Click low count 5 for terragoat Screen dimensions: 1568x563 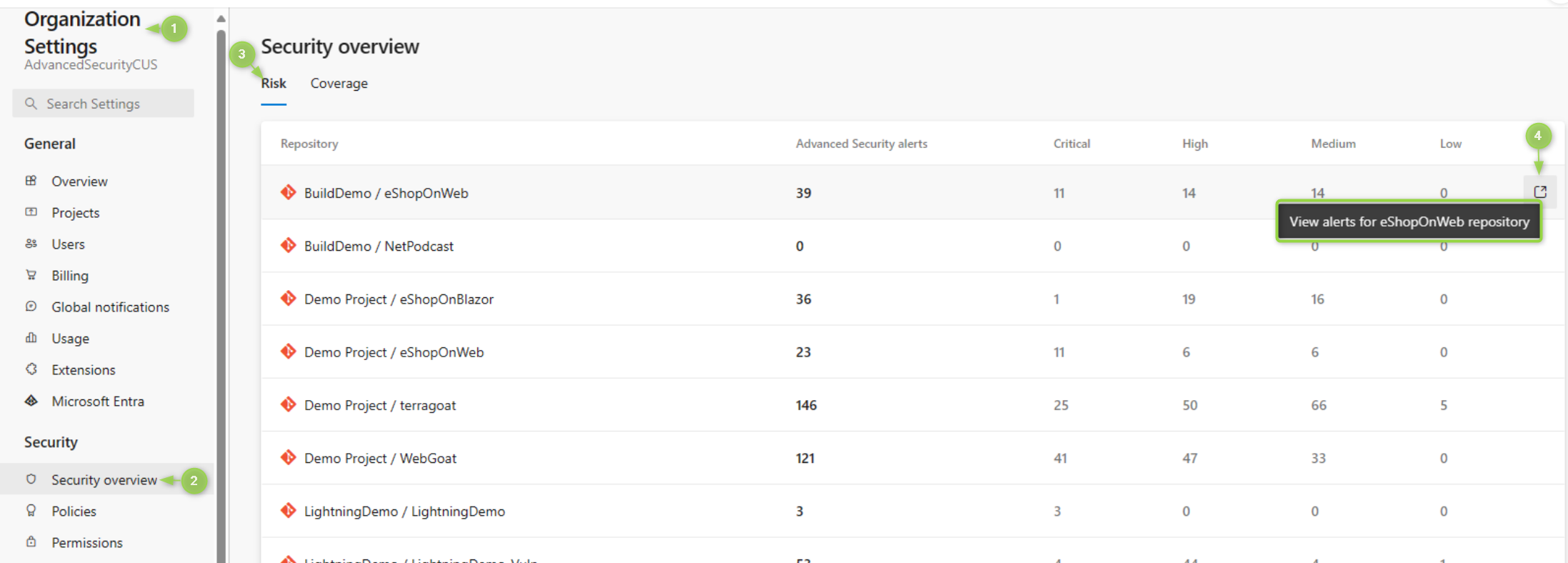tap(1444, 405)
